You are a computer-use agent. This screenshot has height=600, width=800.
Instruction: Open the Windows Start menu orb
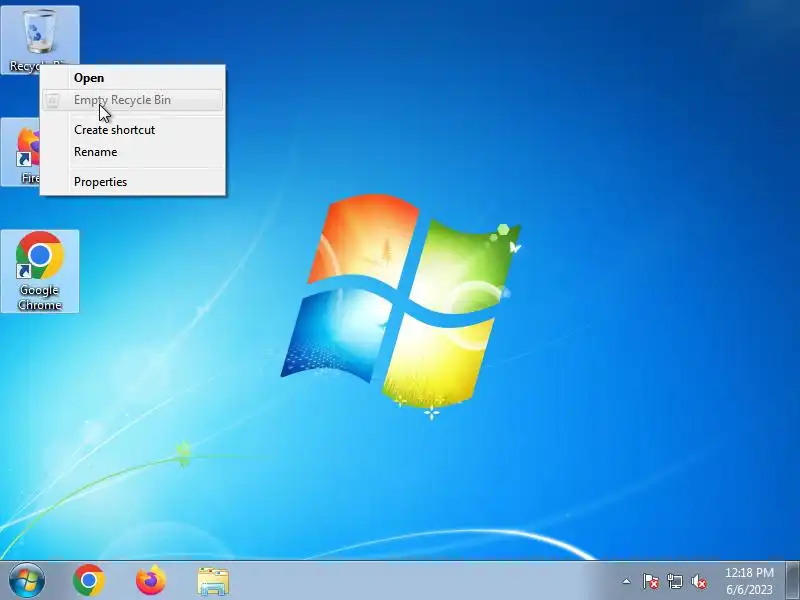27,580
